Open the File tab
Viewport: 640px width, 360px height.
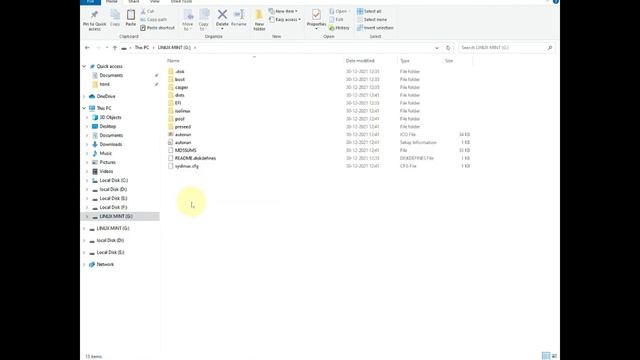tap(90, 2)
